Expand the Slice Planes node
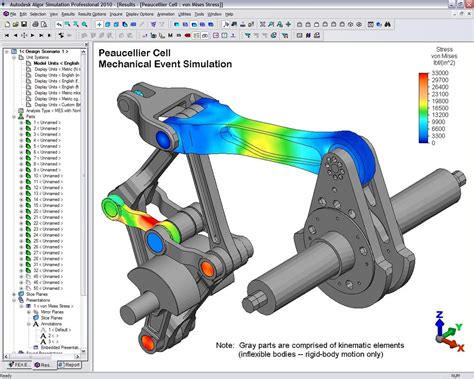The width and height of the screenshot is (474, 379). click(x=14, y=294)
